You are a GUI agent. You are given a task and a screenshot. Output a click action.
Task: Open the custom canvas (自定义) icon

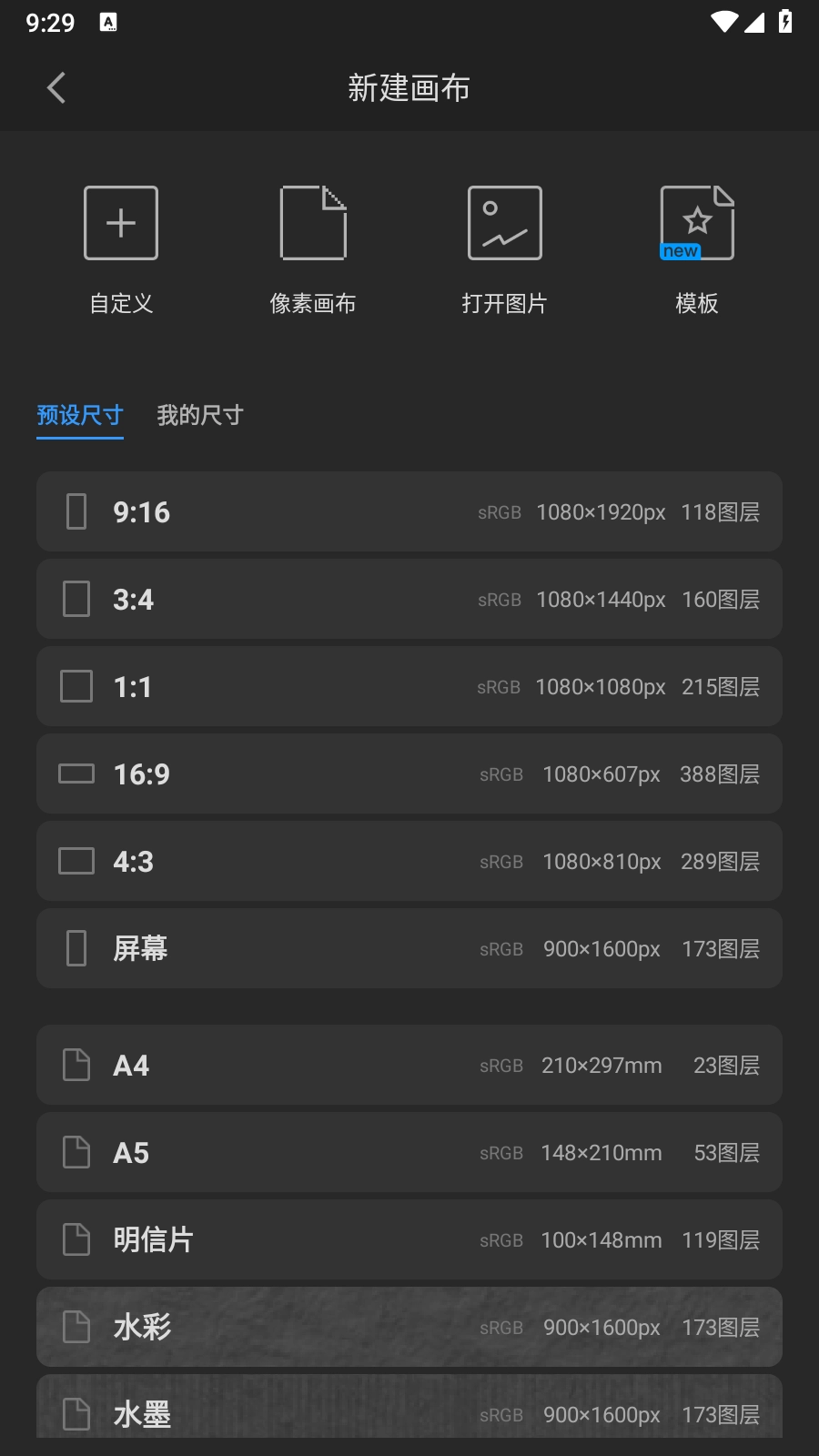point(121,223)
